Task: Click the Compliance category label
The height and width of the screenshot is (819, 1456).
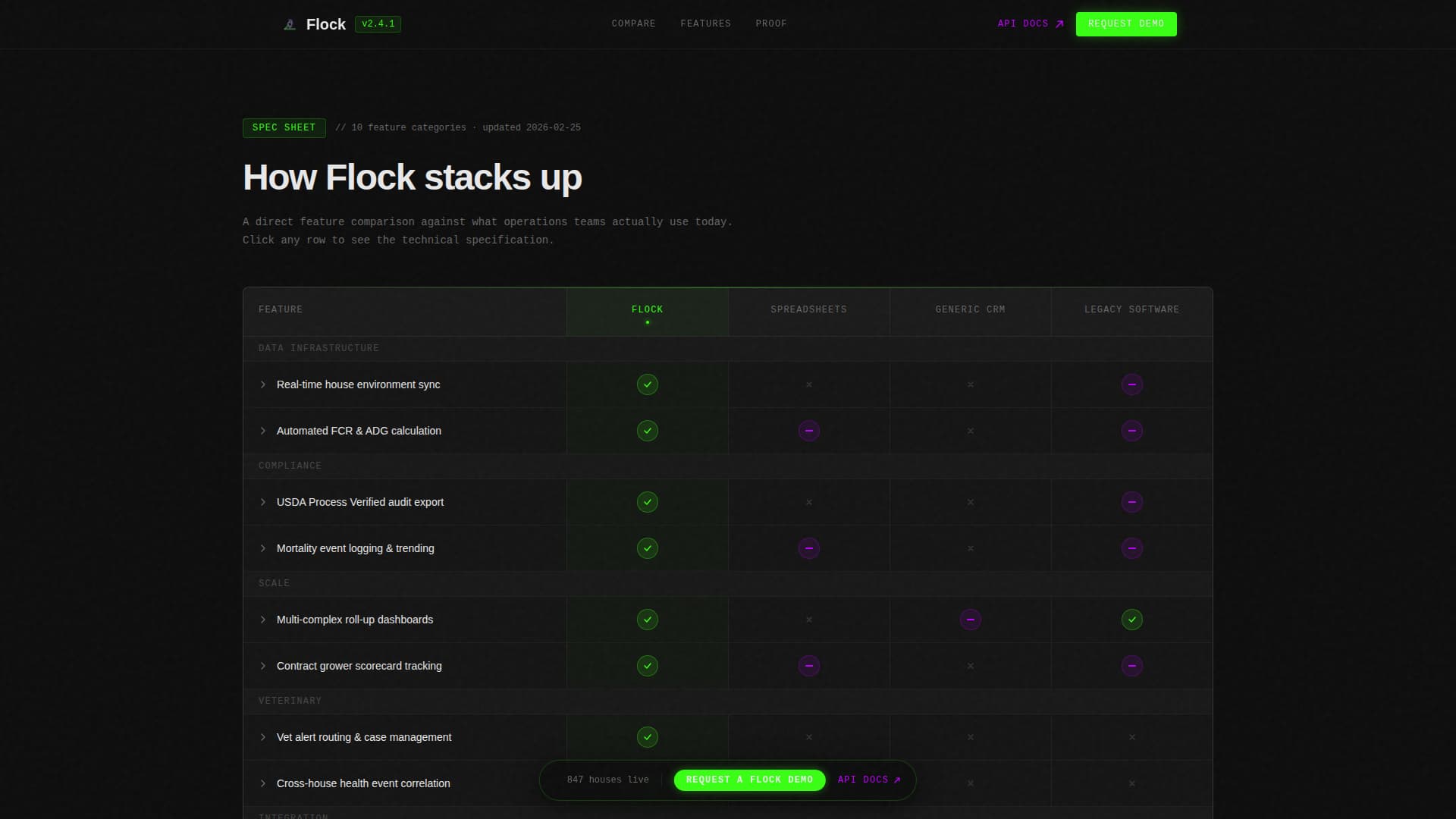Action: (x=290, y=466)
